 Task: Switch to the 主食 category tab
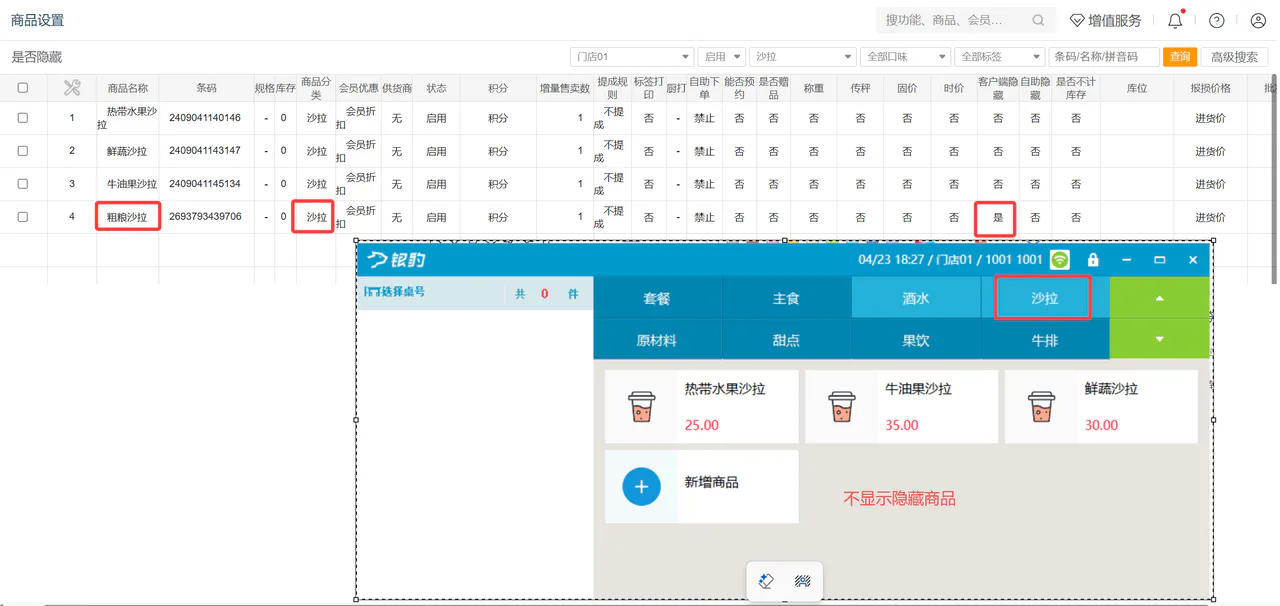pos(786,298)
